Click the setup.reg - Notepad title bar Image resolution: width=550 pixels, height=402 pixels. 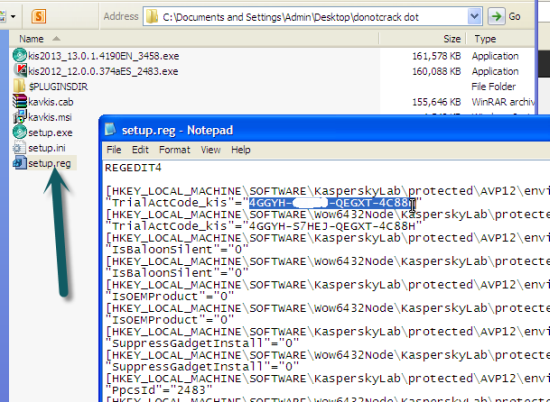[324, 129]
